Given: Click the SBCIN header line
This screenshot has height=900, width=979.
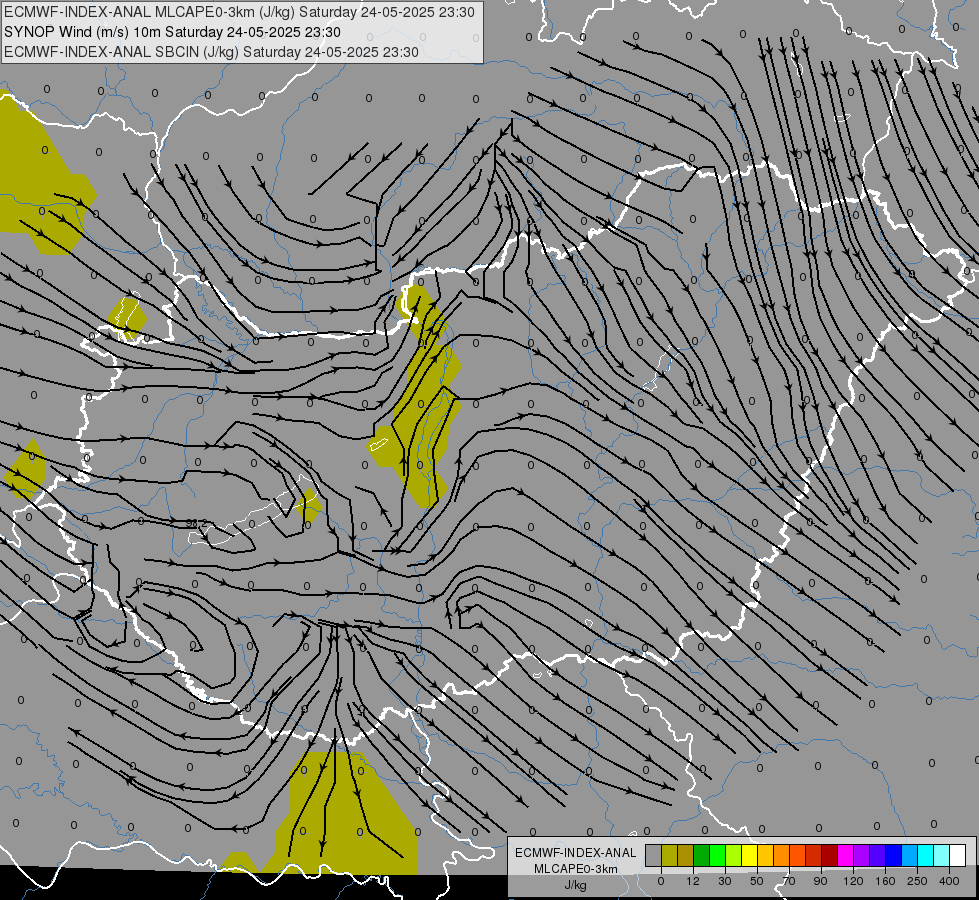Looking at the screenshot, I should tap(211, 52).
